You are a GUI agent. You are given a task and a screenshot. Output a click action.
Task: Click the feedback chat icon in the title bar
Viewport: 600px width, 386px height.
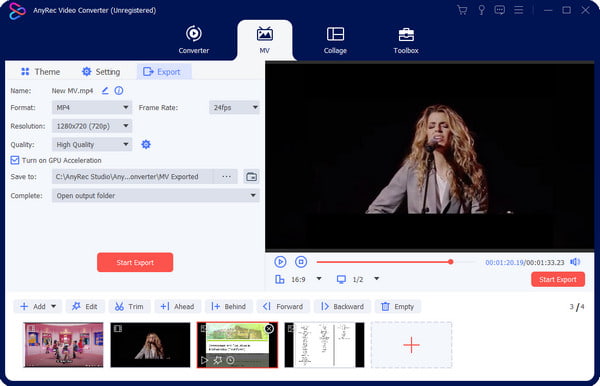click(499, 10)
